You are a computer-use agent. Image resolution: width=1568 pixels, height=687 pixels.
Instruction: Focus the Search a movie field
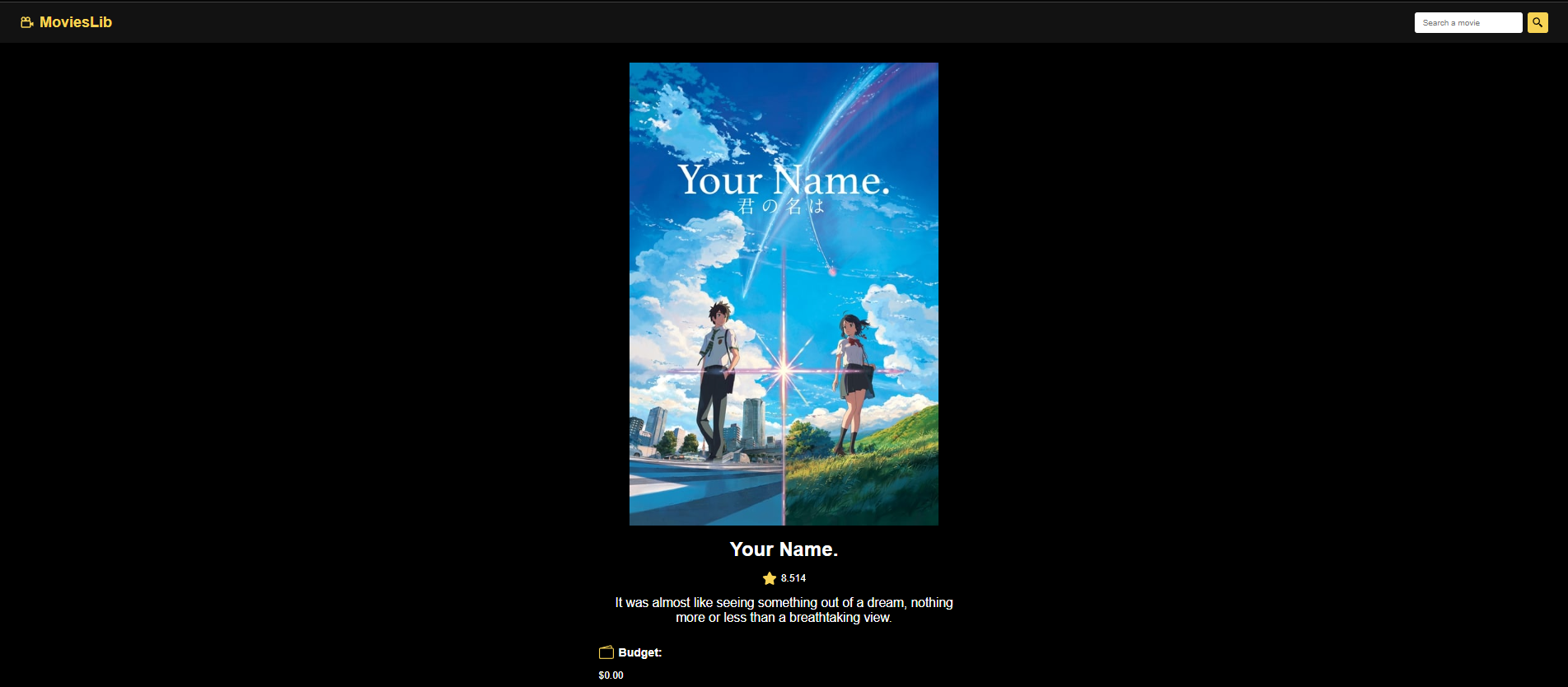[1467, 23]
